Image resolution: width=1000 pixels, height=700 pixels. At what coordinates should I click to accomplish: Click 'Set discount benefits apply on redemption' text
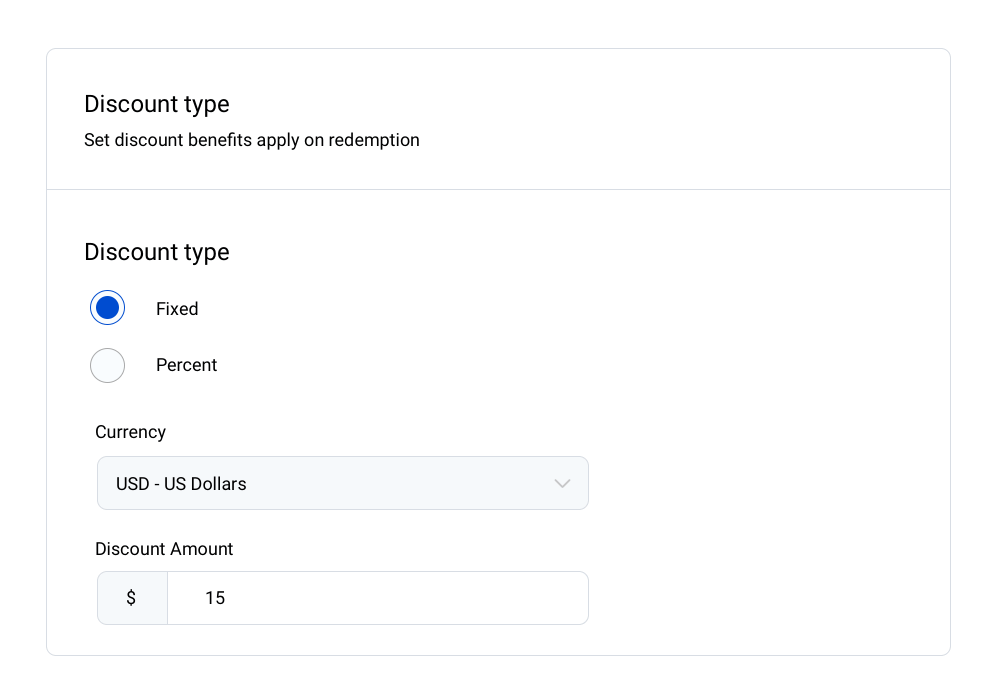pyautogui.click(x=252, y=140)
